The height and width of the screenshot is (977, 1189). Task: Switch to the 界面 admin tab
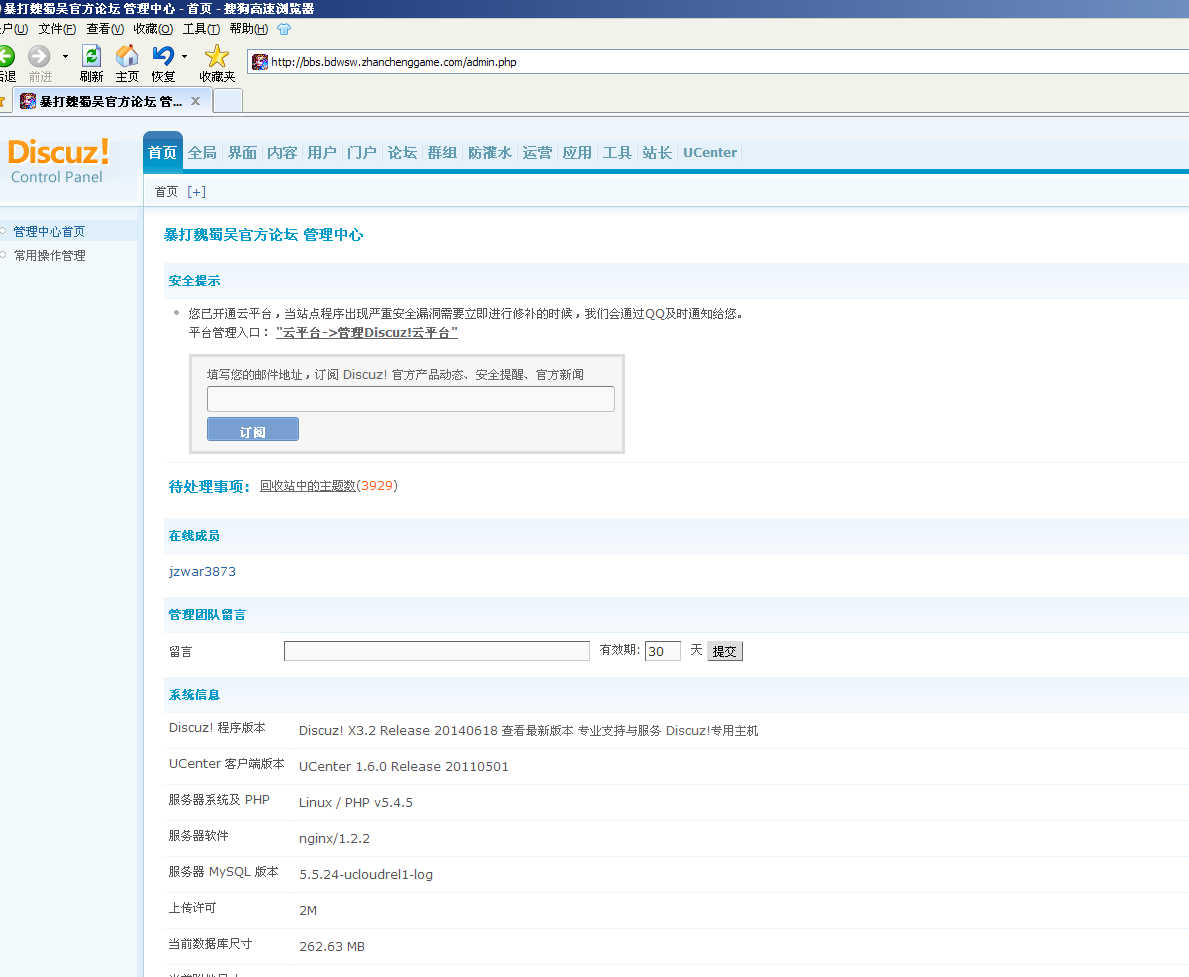[x=242, y=152]
